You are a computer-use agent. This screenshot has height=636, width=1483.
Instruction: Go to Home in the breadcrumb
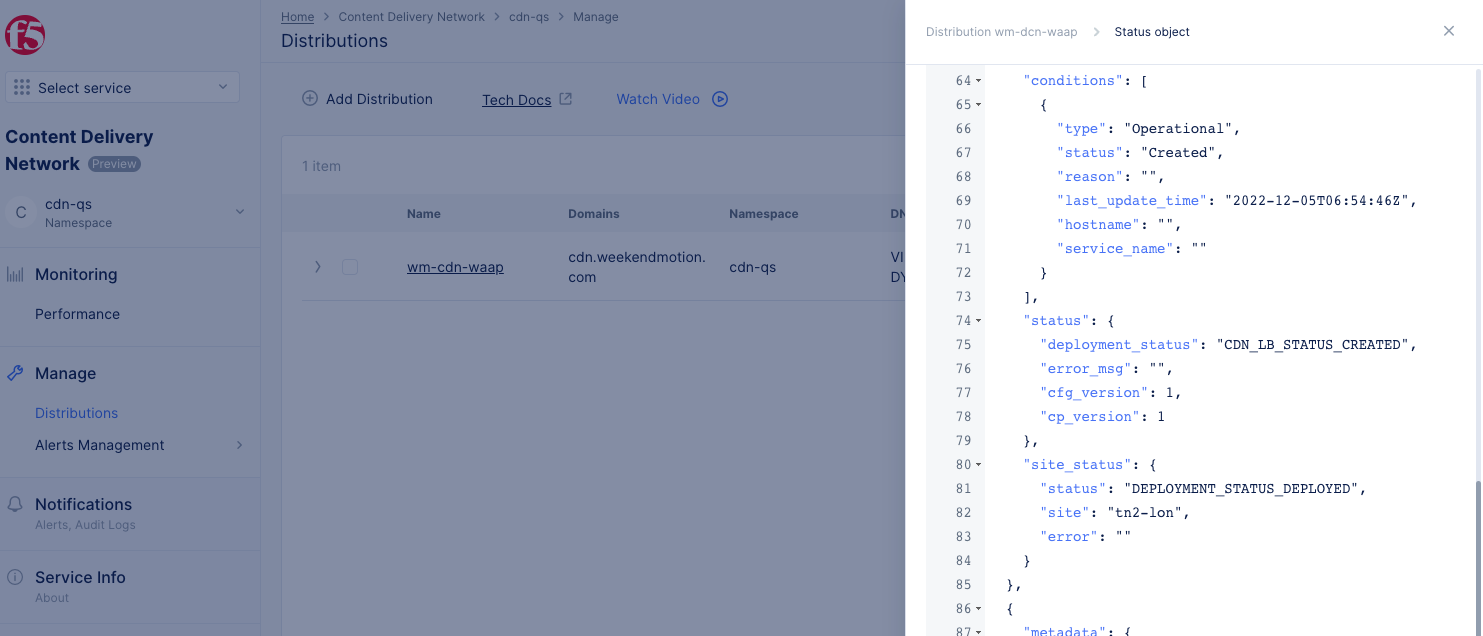click(297, 17)
